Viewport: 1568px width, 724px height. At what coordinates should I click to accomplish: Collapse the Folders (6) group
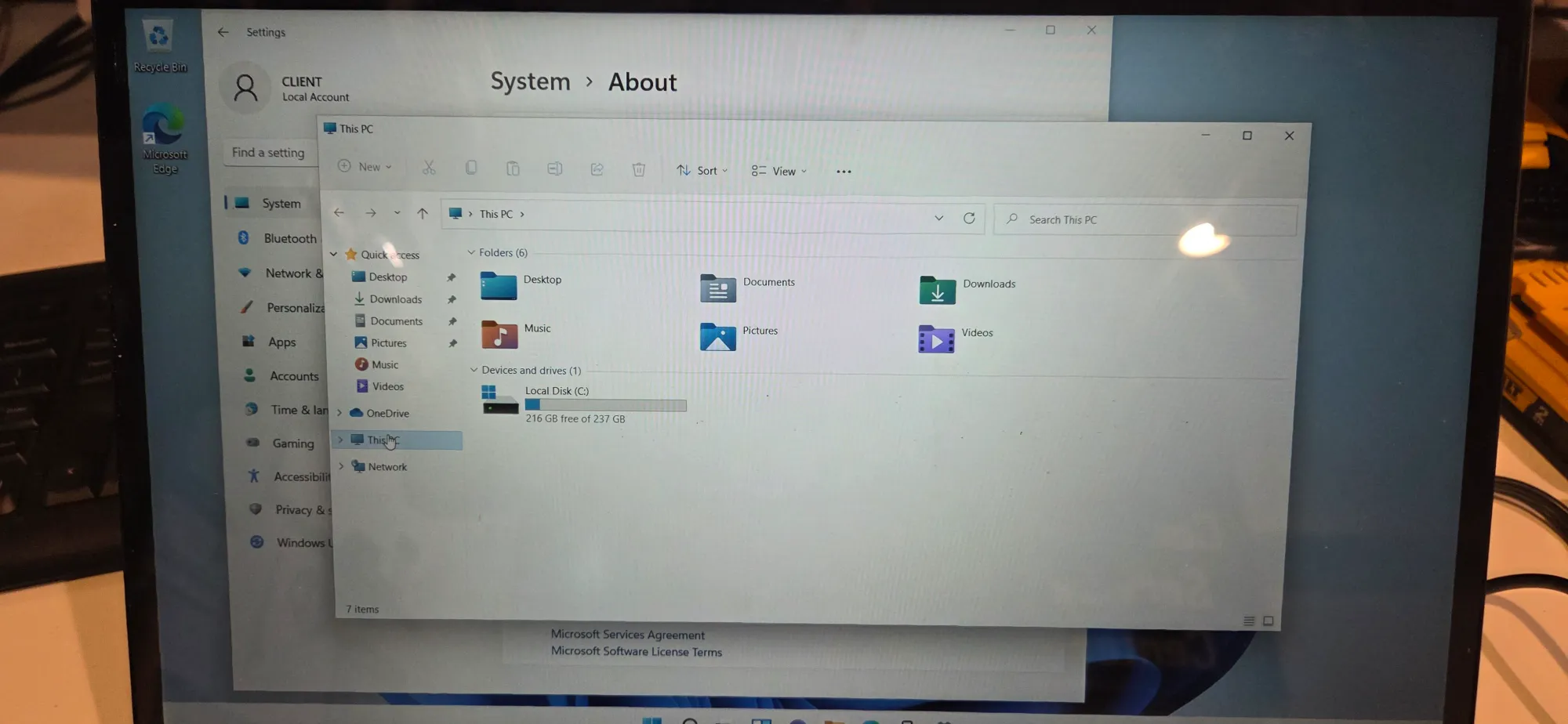click(x=471, y=252)
